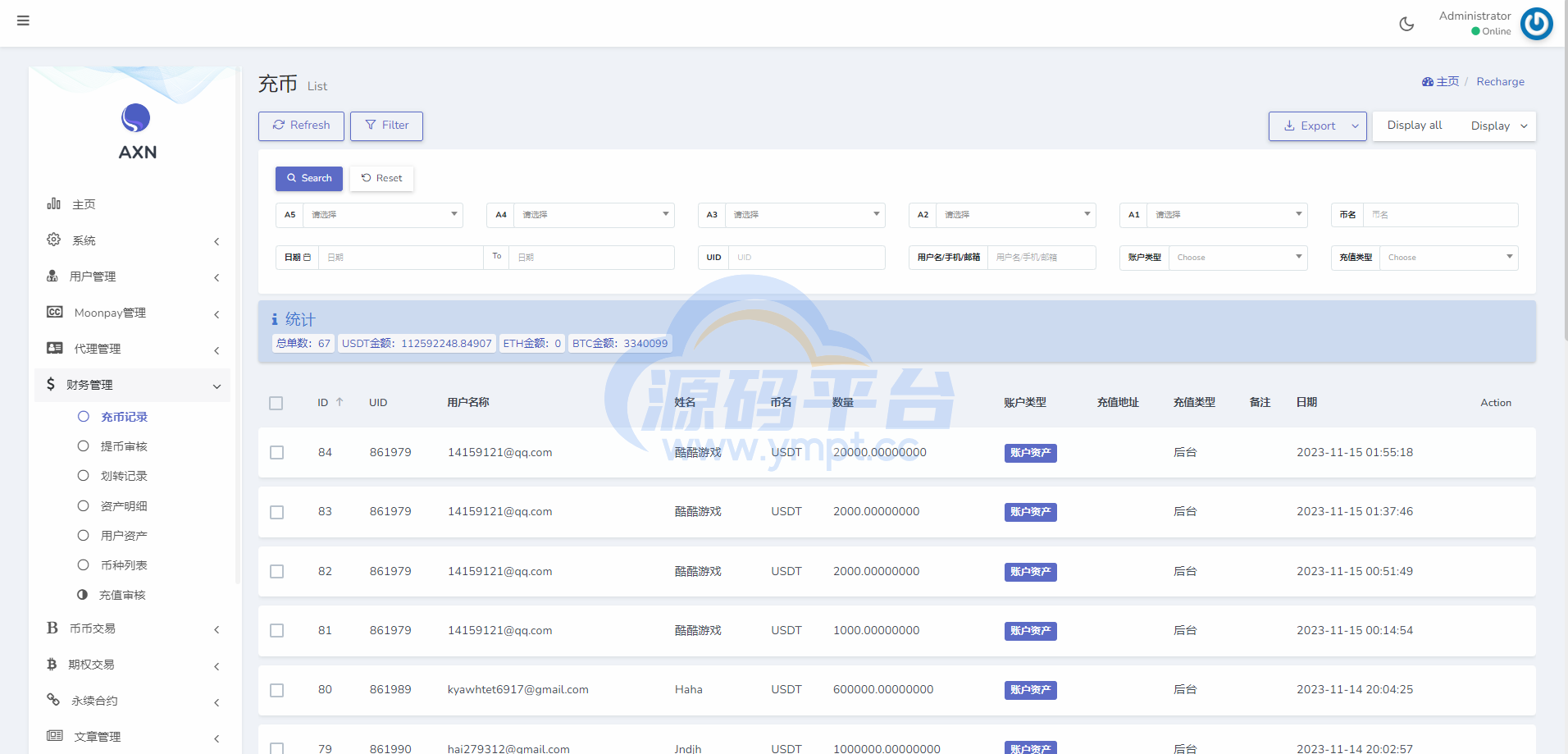This screenshot has width=1568, height=754.
Task: Click the UID input field
Action: pos(805,258)
